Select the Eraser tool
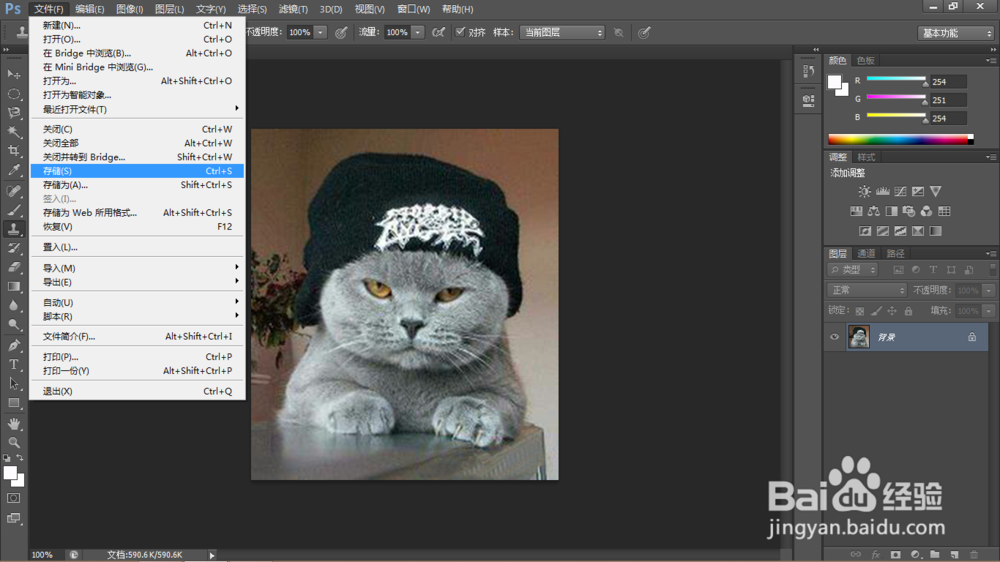The height and width of the screenshot is (562, 1000). [x=13, y=267]
